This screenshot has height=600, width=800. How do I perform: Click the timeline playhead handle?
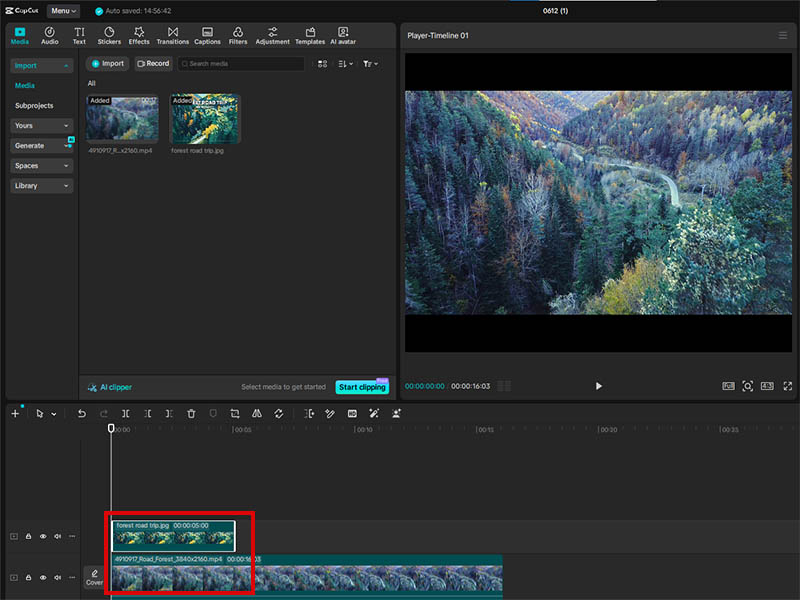pos(111,428)
